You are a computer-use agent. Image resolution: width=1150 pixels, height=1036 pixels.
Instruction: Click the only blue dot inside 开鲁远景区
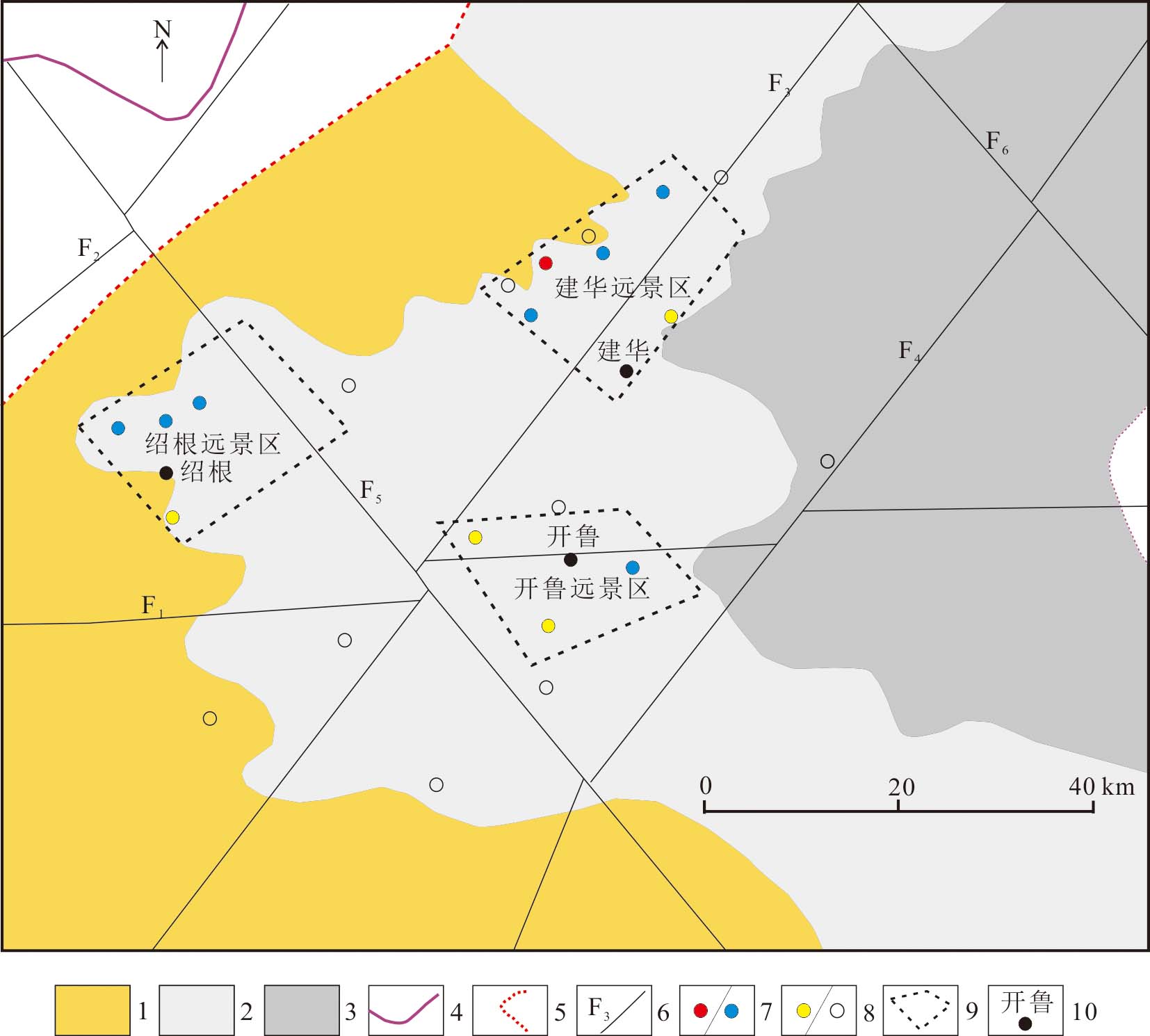point(633,567)
